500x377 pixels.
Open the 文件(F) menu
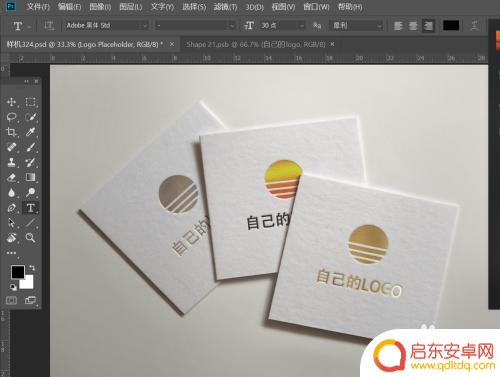(x=38, y=7)
